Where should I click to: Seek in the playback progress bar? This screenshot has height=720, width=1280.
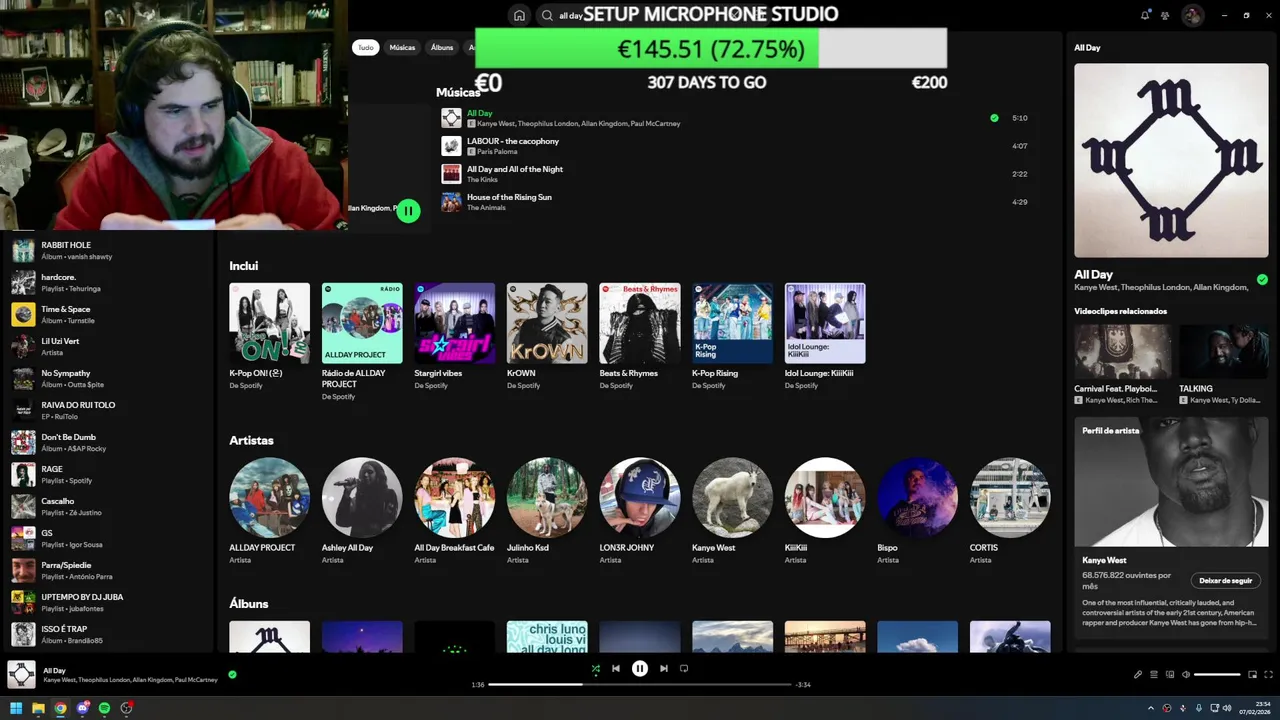click(x=640, y=684)
